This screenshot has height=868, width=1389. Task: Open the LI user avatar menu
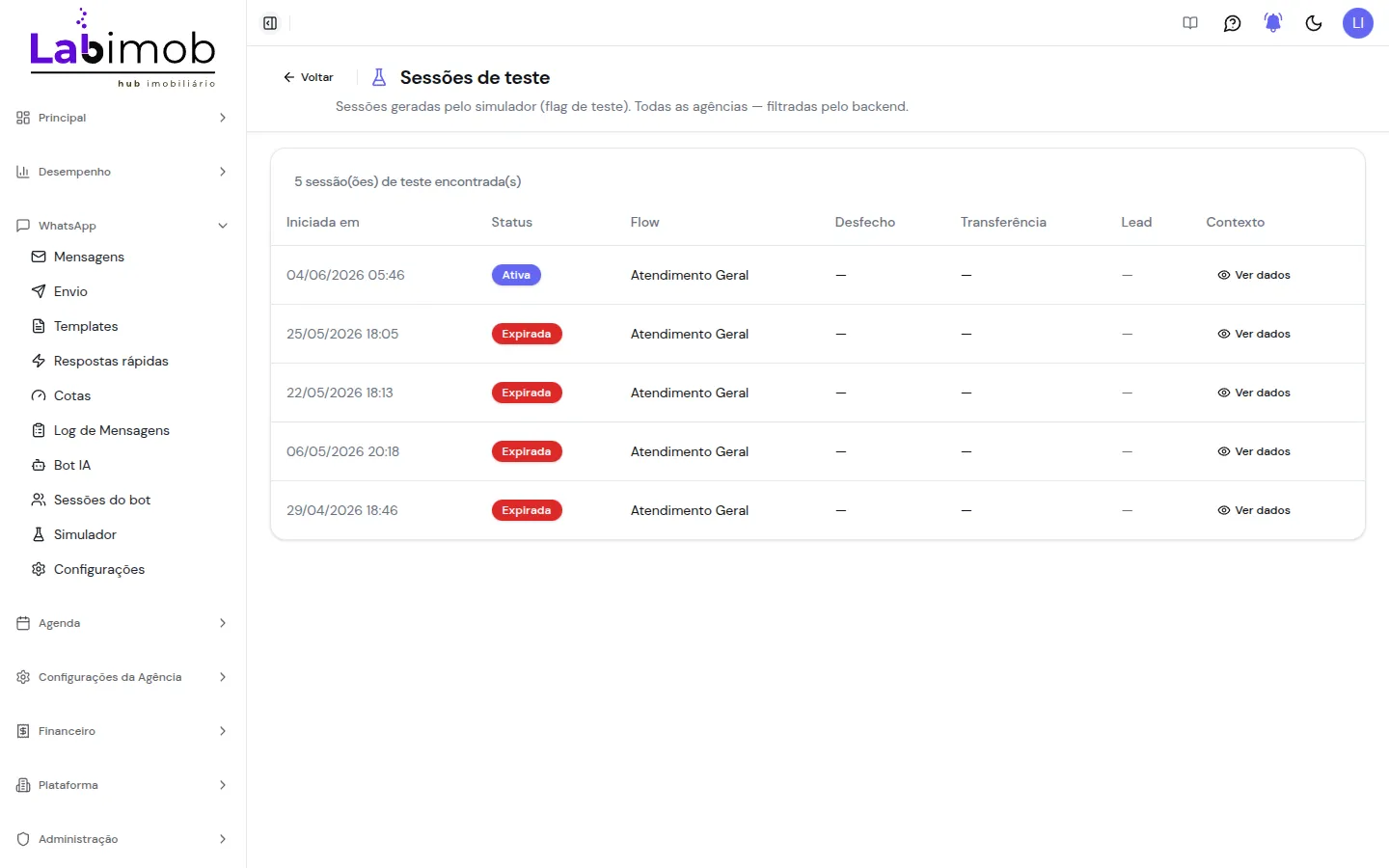coord(1358,23)
